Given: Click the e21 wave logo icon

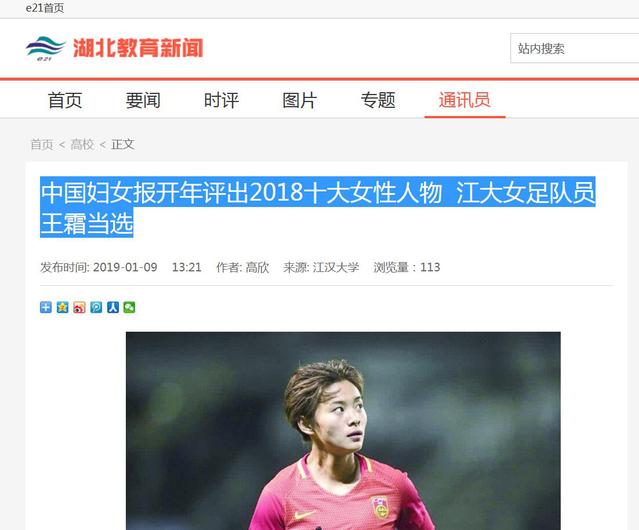Looking at the screenshot, I should tap(45, 48).
